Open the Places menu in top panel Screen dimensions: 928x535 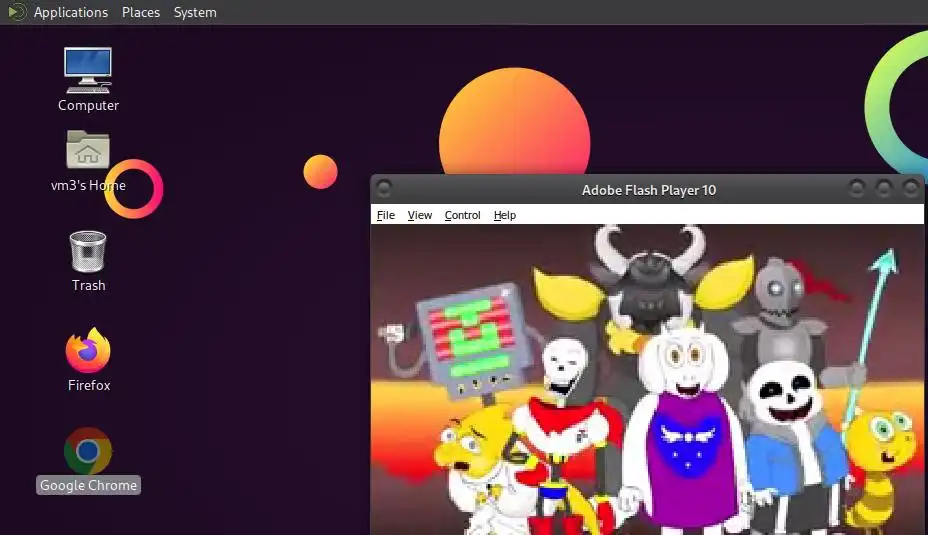pyautogui.click(x=141, y=12)
